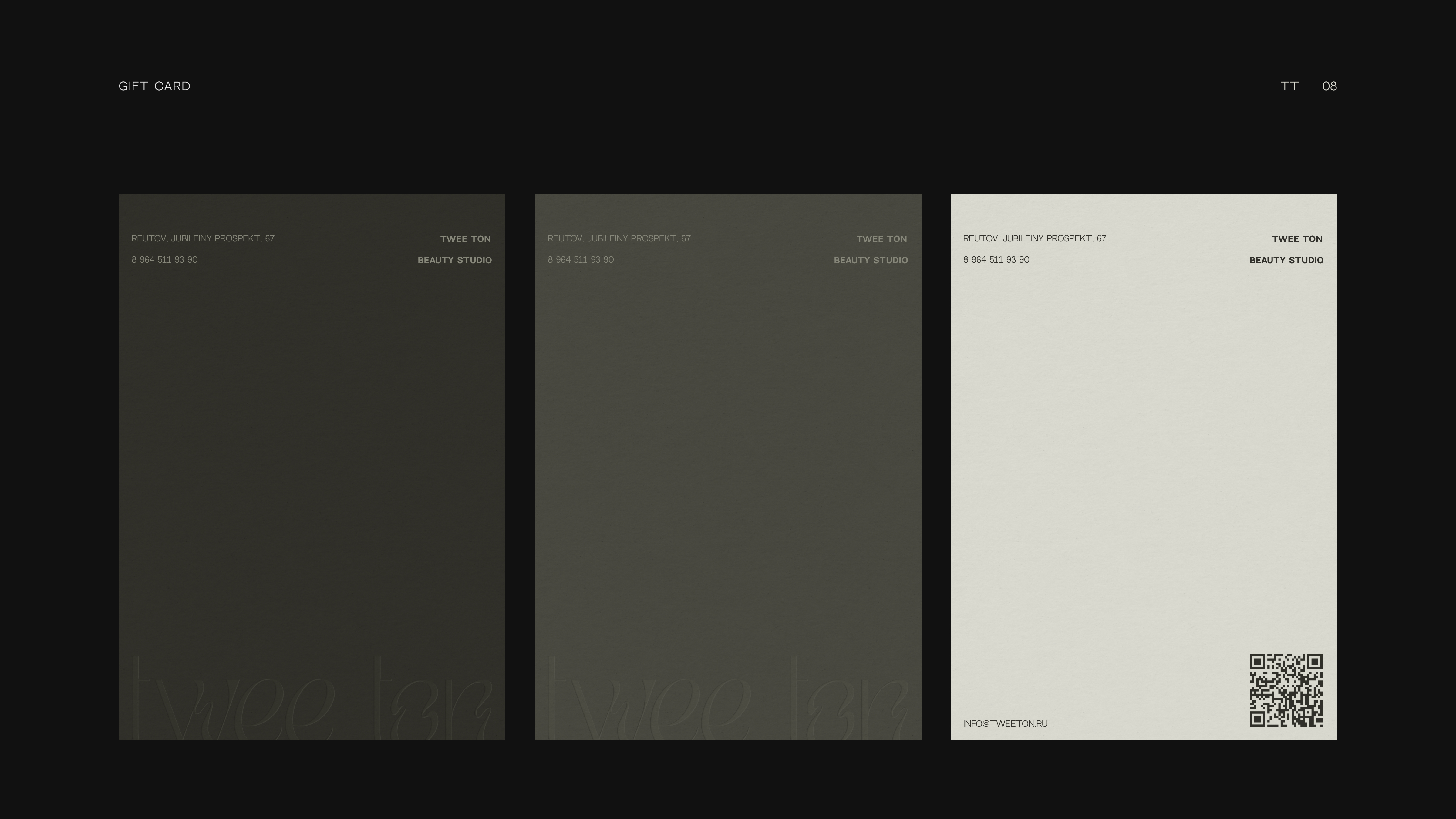Click the GIFT CARD heading text
The image size is (1456, 819).
click(x=154, y=86)
